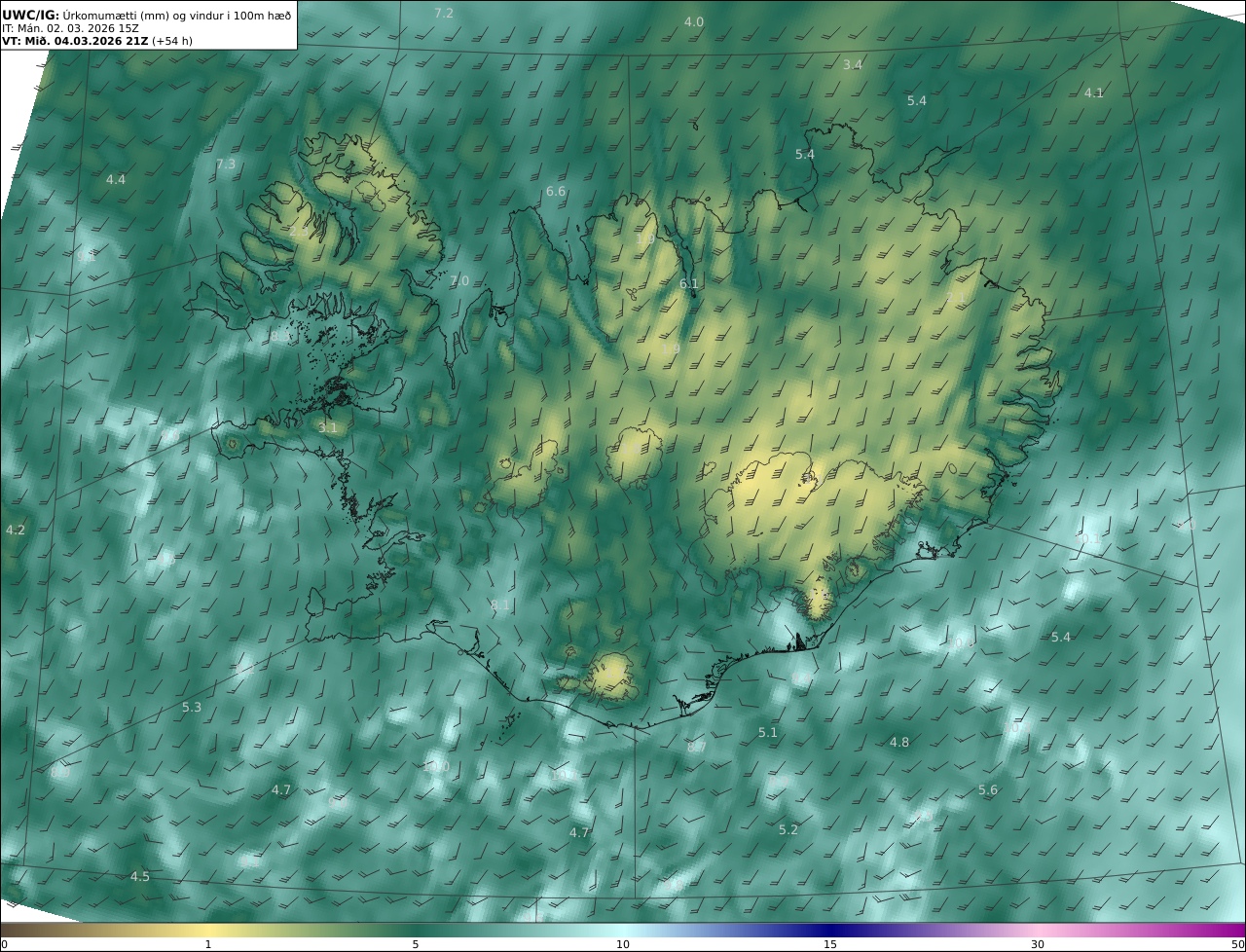Click the map value '6.6'
The image size is (1246, 952).
point(556,191)
